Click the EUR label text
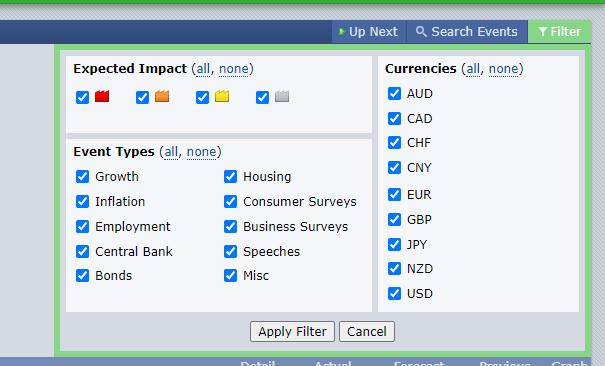The width and height of the screenshot is (605, 366). click(419, 194)
